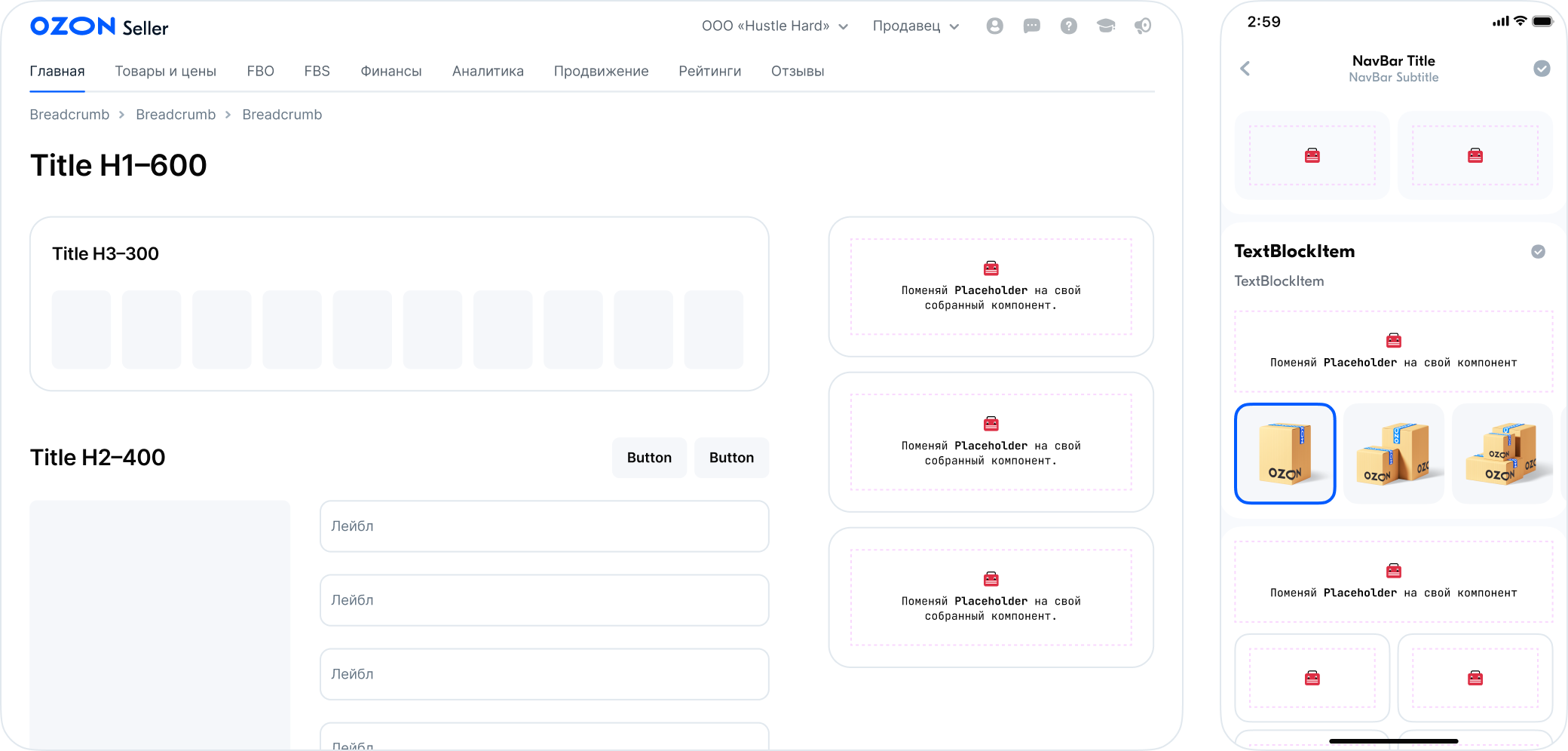The image size is (1568, 751).
Task: Click the Title H3-300 card heading
Action: tap(106, 254)
